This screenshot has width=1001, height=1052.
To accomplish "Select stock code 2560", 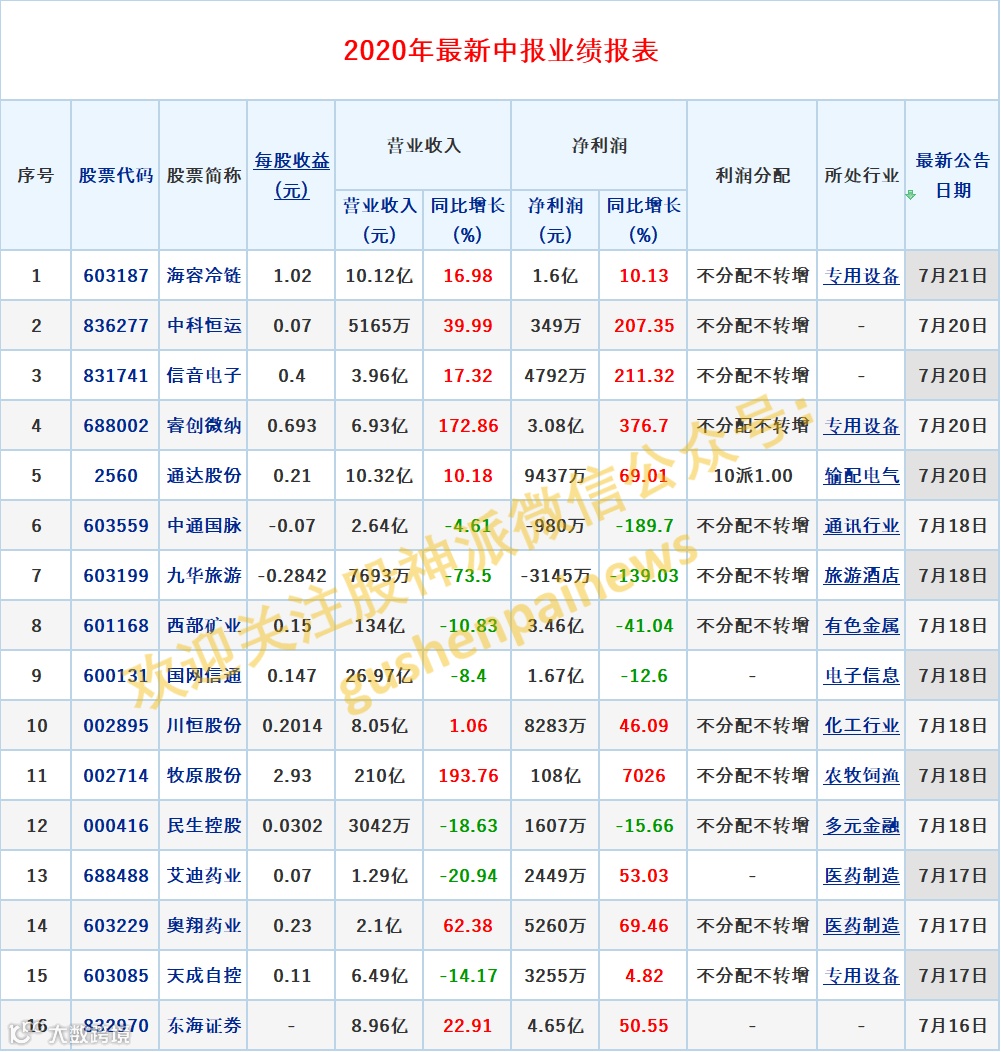I will [115, 476].
